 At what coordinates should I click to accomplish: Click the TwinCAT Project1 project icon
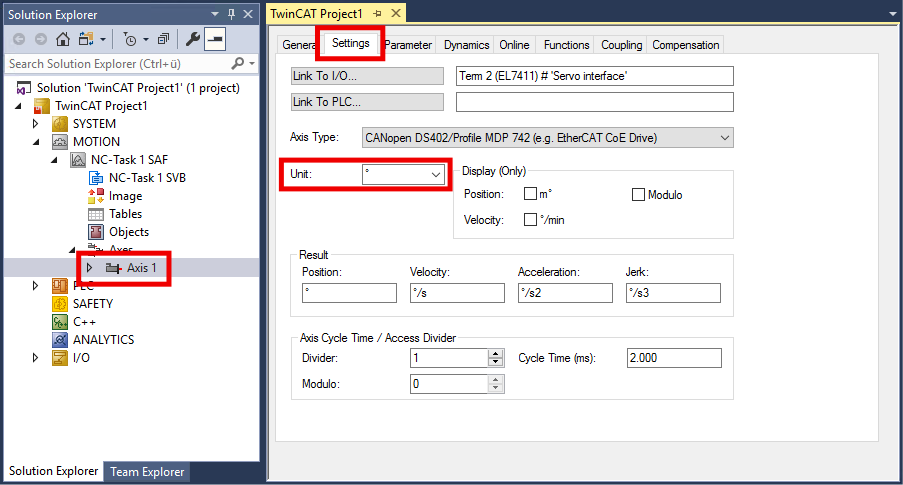pyautogui.click(x=42, y=106)
